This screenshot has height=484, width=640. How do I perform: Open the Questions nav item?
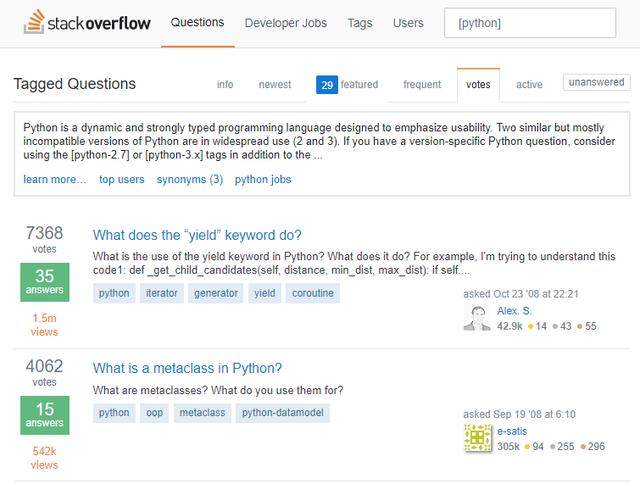tap(197, 22)
